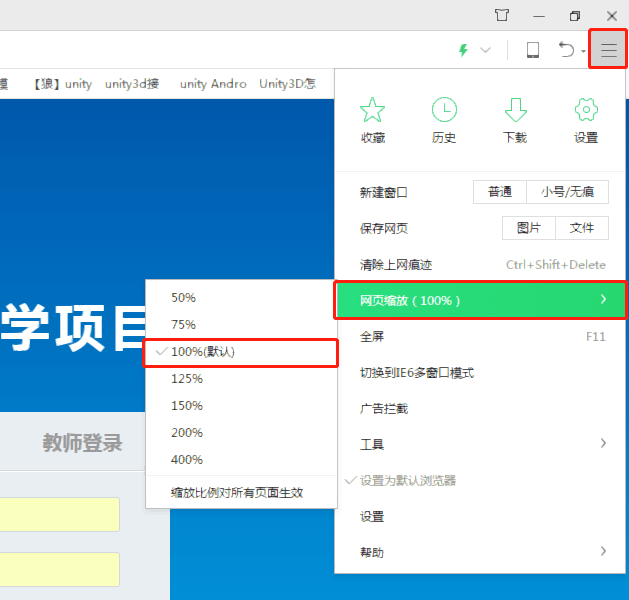
Task: Open the skin shirt icon in title bar
Action: (502, 15)
